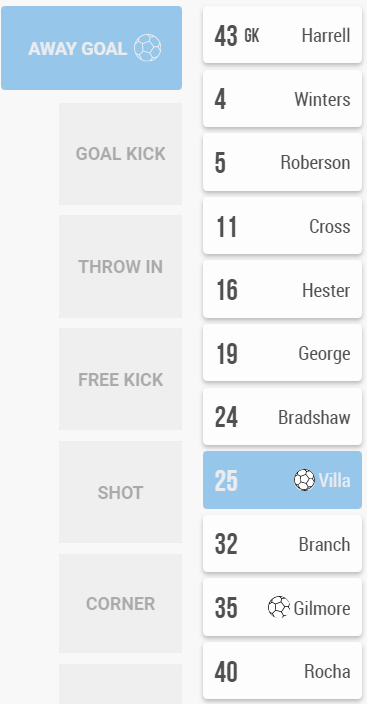Viewport: 367px width, 704px height.
Task: Select player 16 Hester
Action: coord(283,290)
